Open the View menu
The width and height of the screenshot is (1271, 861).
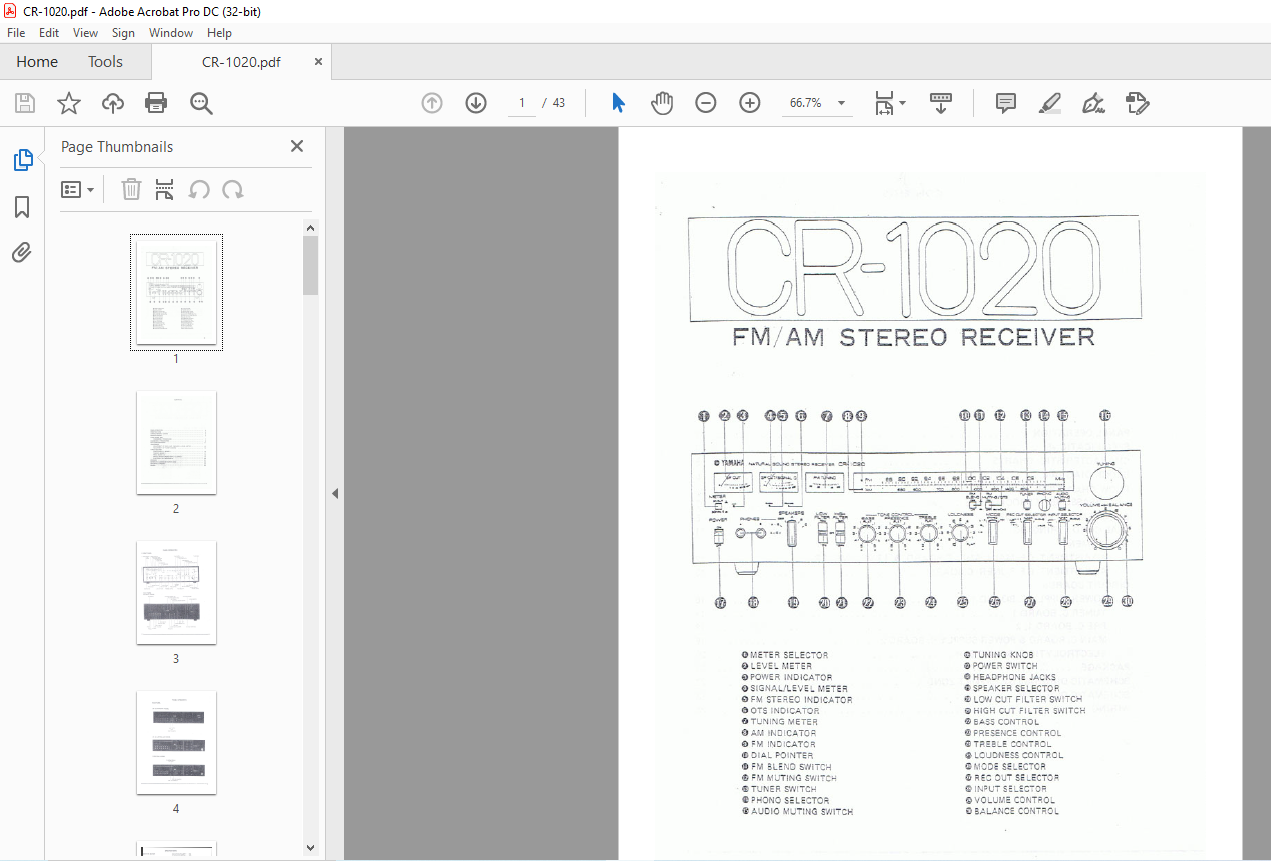pos(86,33)
